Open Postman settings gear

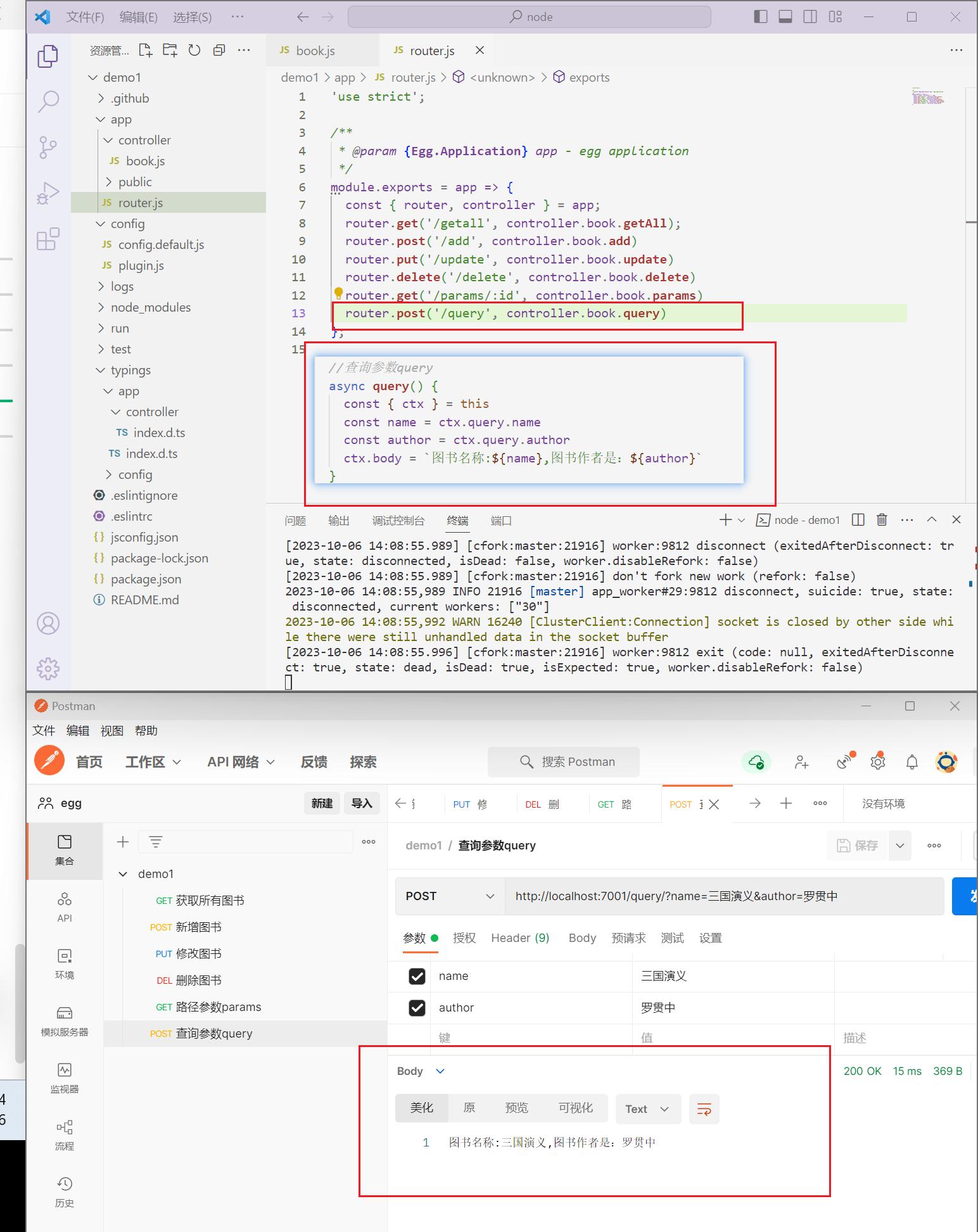(x=878, y=762)
